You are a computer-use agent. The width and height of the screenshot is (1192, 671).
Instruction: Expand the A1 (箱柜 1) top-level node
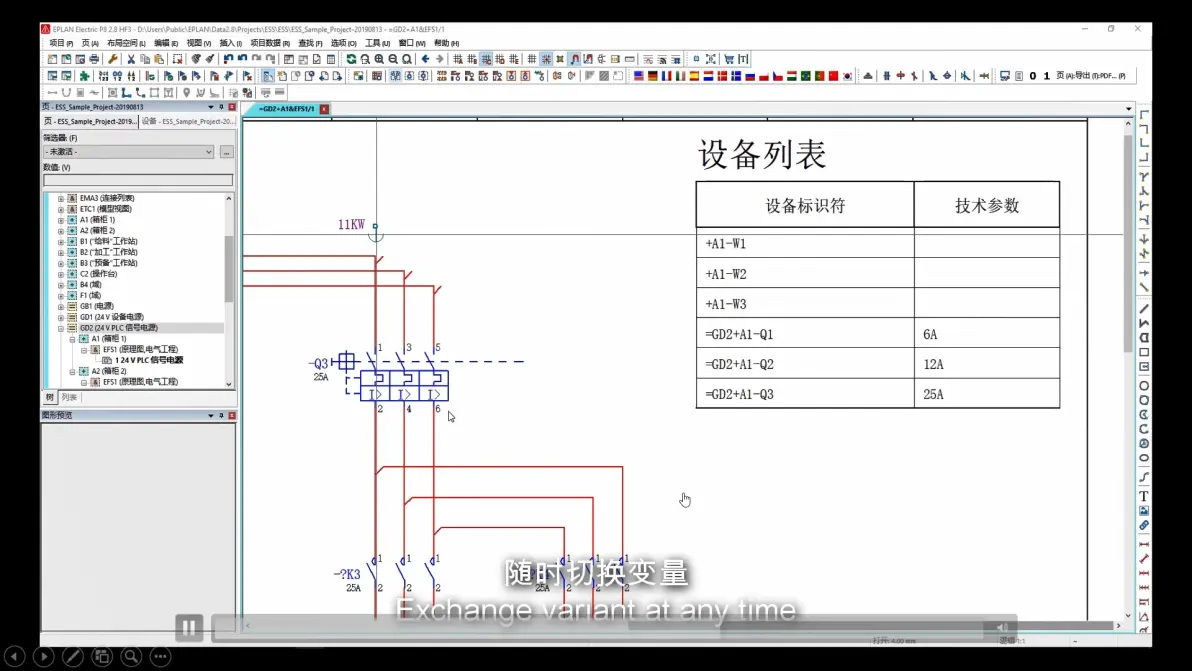pos(61,220)
